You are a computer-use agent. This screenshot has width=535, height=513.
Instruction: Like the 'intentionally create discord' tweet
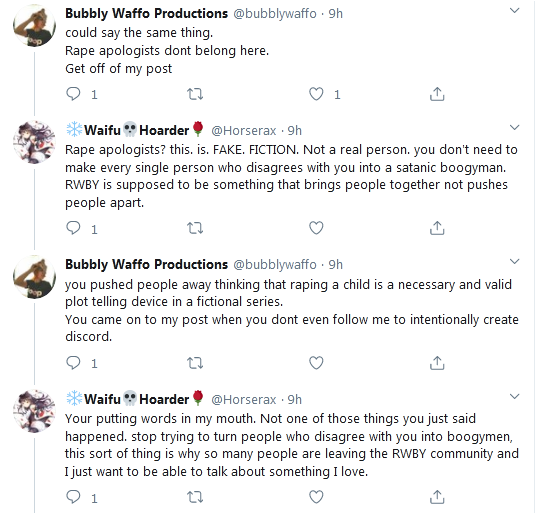(x=316, y=363)
